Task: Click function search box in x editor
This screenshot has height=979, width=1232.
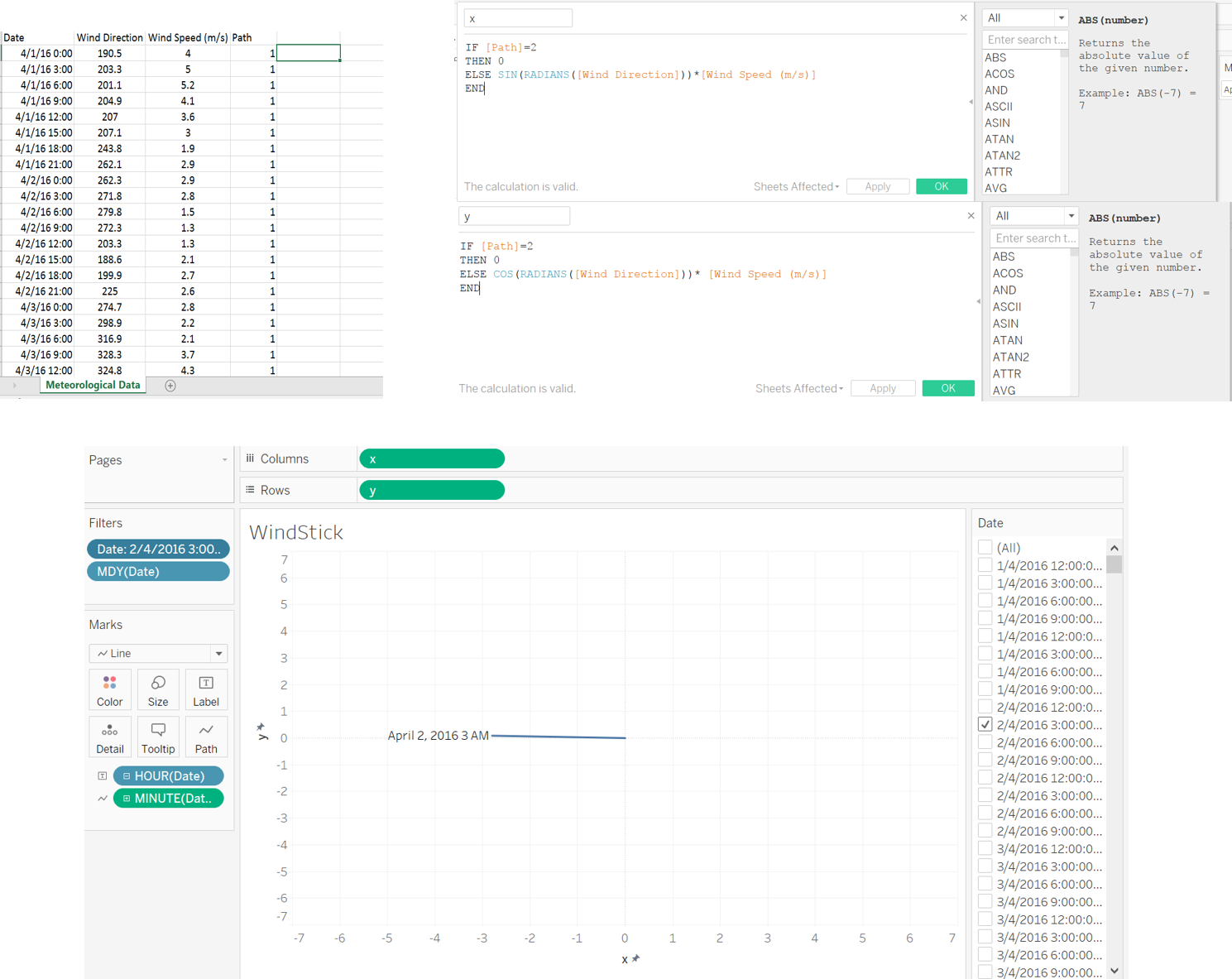Action: tap(1025, 40)
